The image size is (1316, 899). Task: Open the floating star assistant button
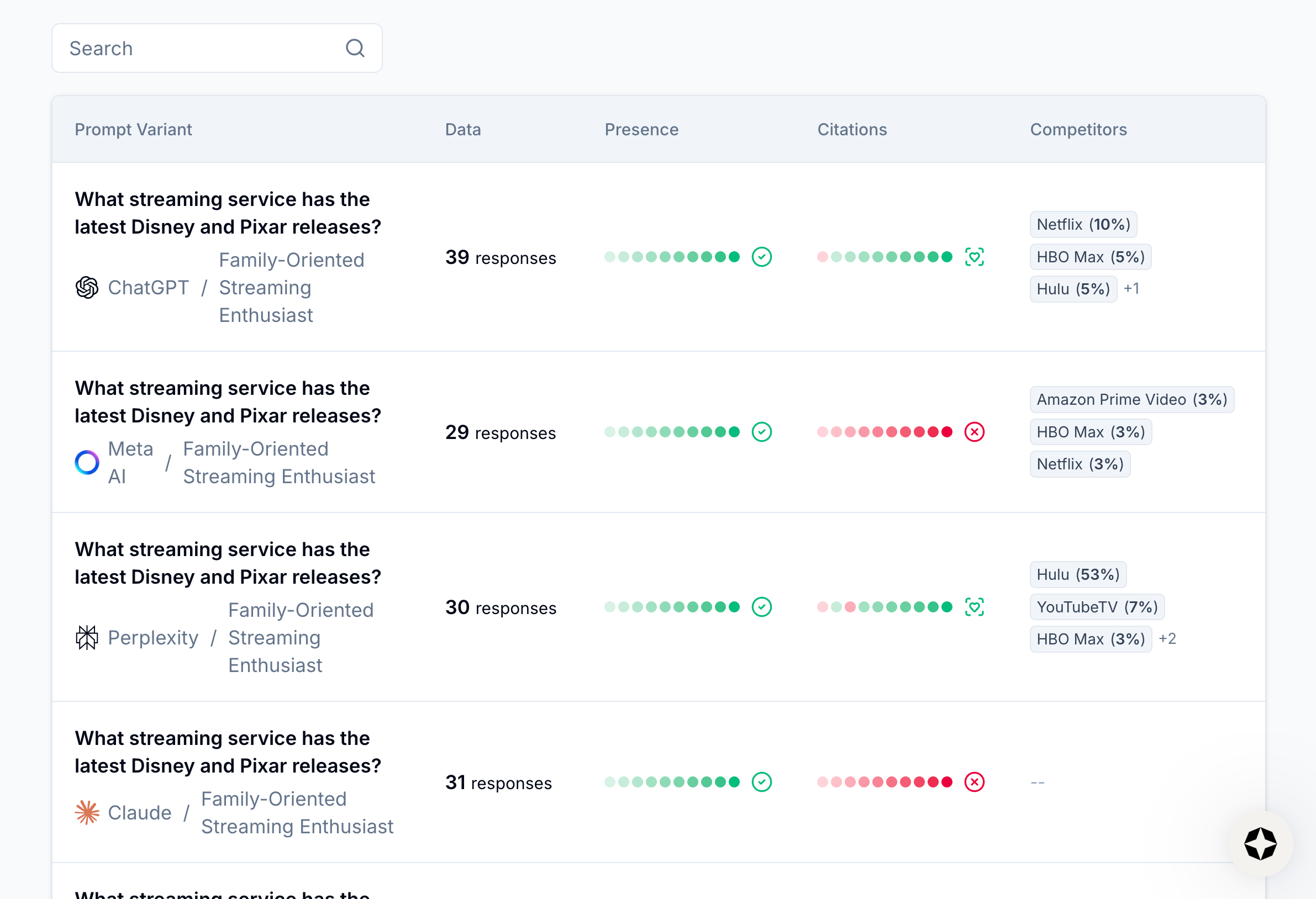pos(1261,844)
